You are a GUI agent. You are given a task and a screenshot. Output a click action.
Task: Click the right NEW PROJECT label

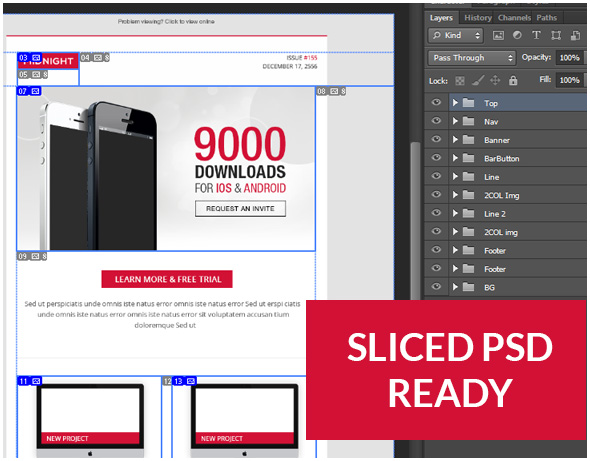[x=222, y=438]
